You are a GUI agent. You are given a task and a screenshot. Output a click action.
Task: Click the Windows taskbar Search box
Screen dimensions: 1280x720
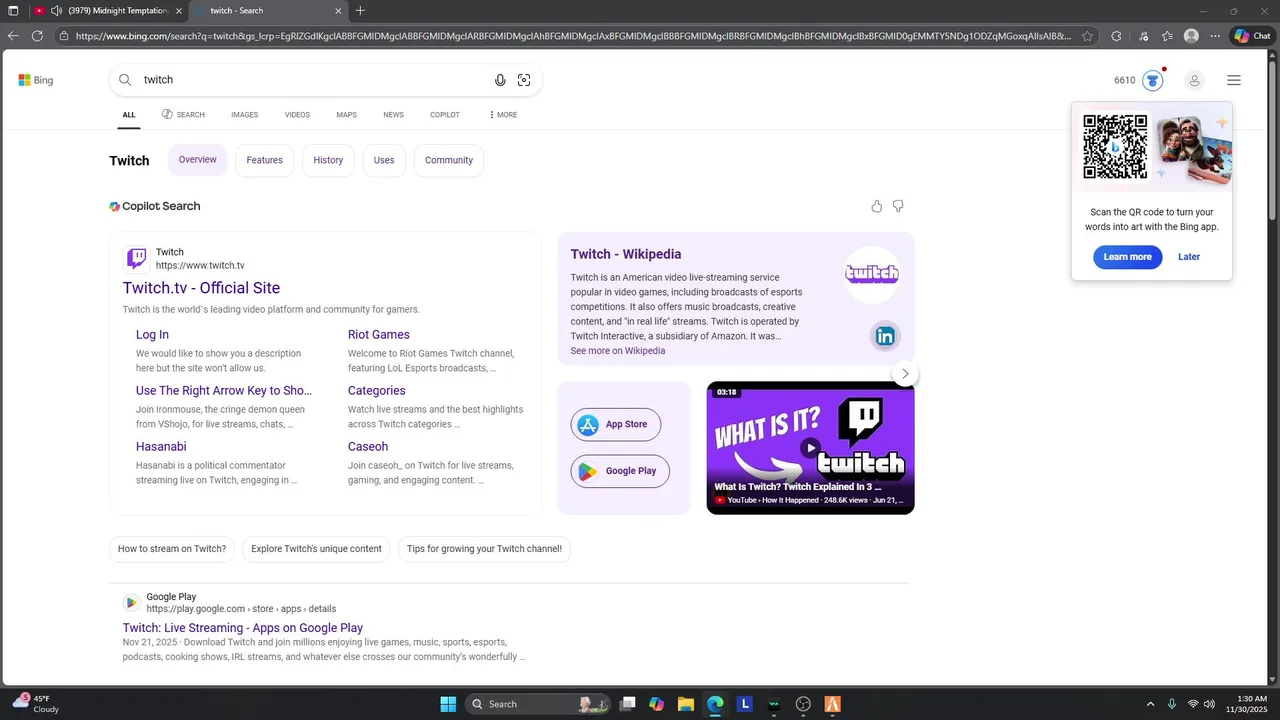[x=538, y=704]
